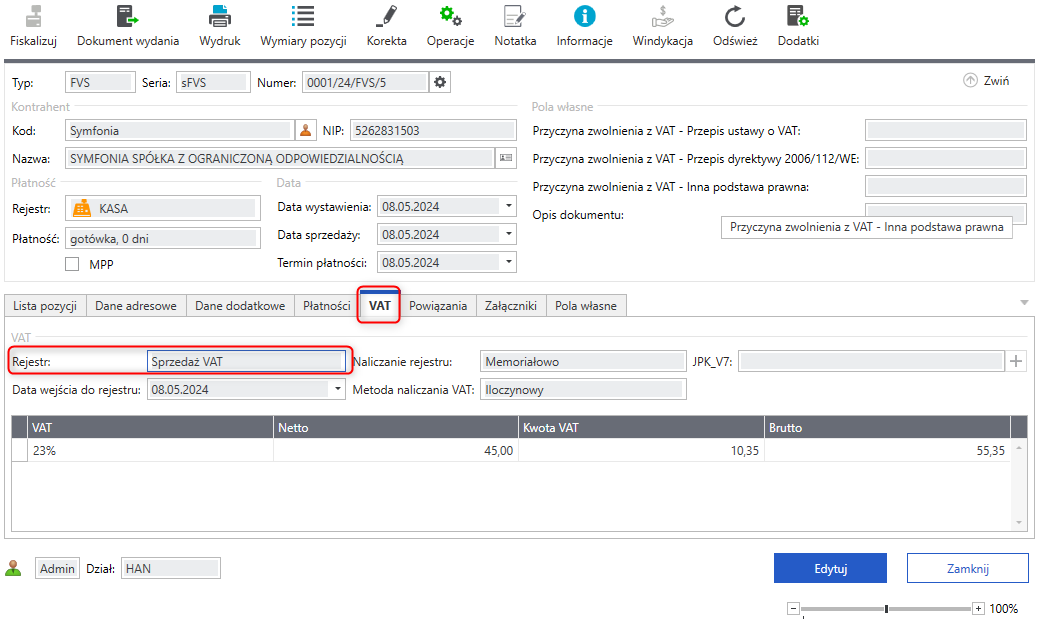Switch to the Lista pozycji tab
Image resolution: width=1039 pixels, height=623 pixels.
tap(45, 306)
